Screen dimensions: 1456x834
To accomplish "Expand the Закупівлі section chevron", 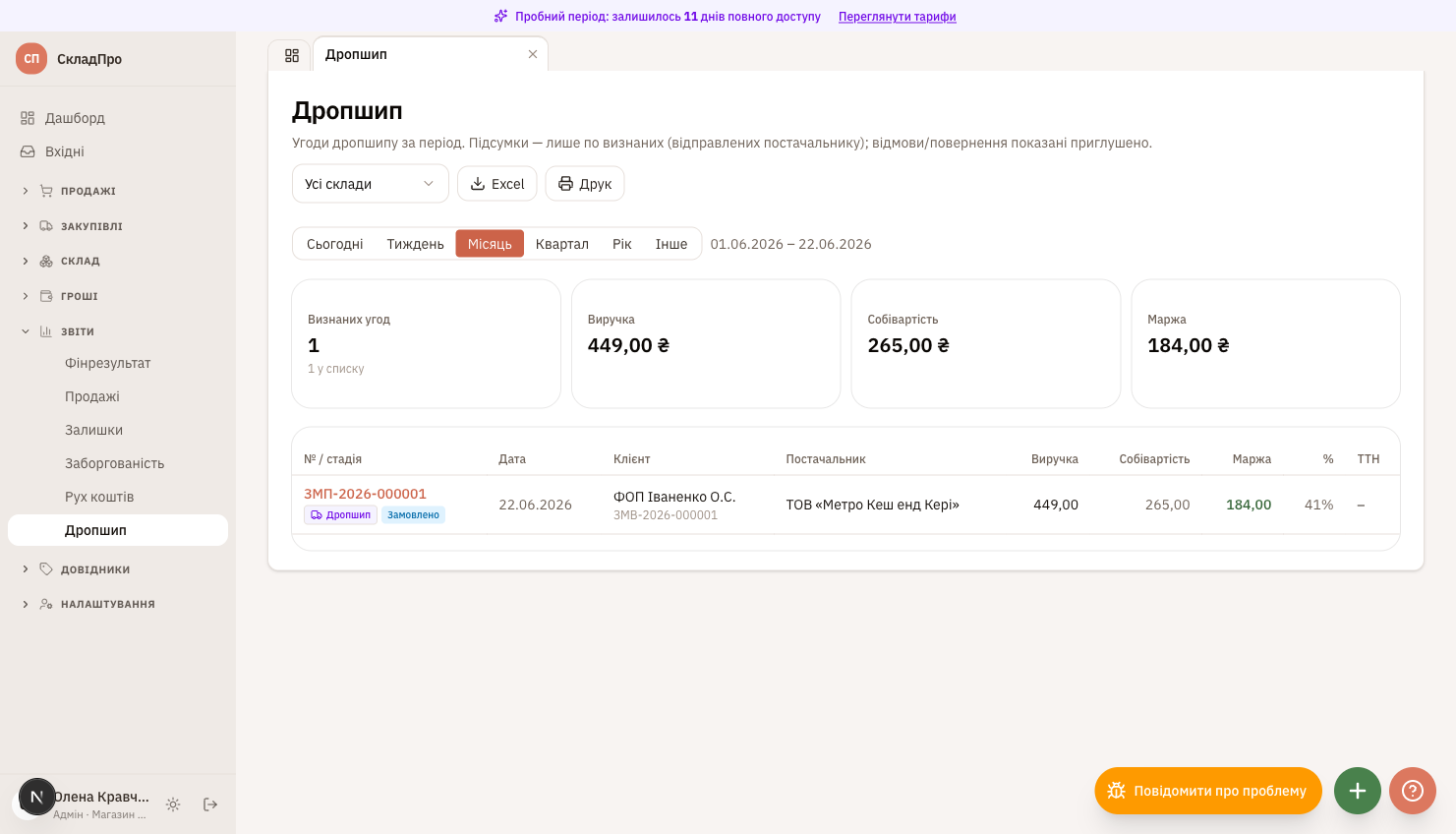I will pos(26,226).
